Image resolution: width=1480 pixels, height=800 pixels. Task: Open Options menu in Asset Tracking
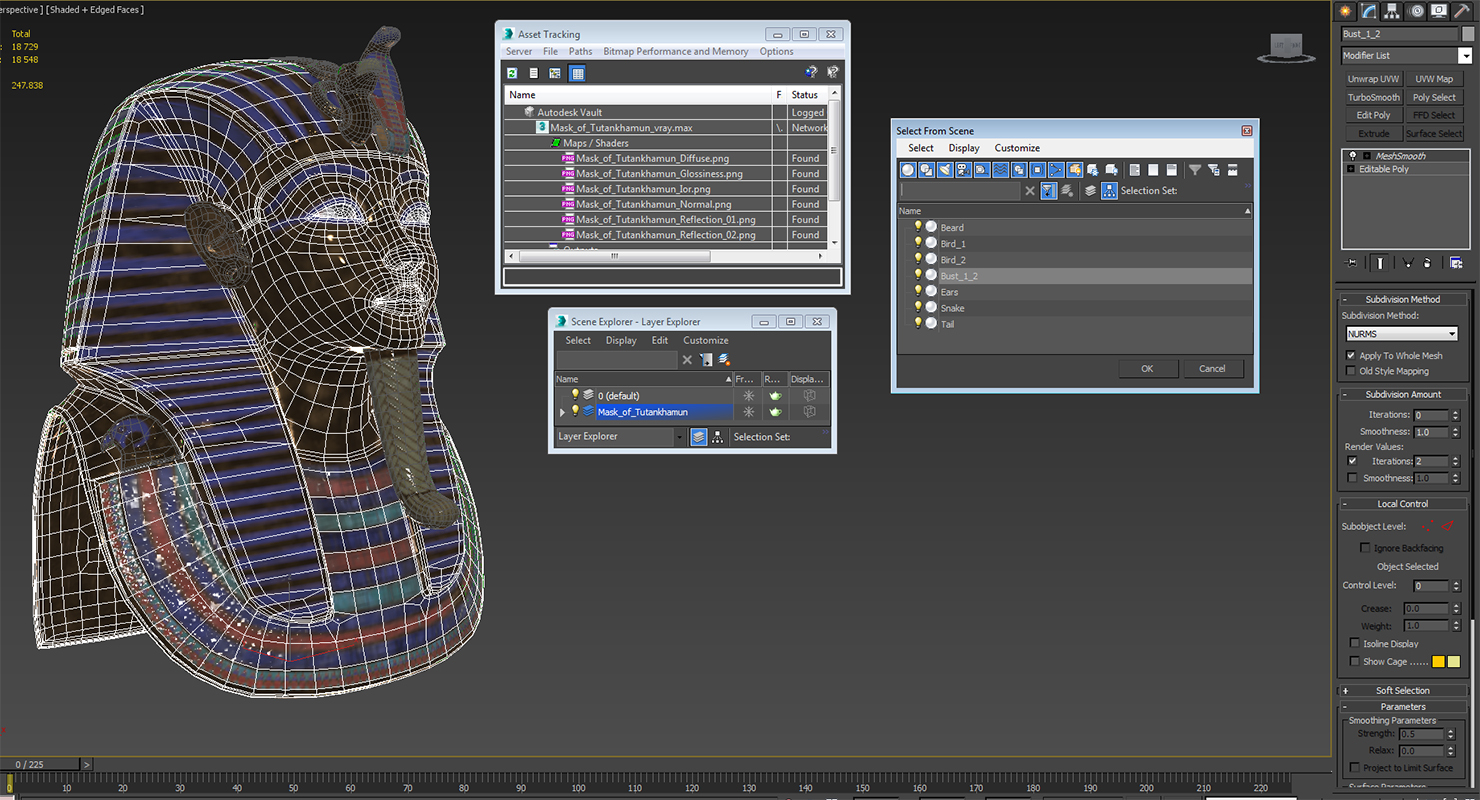pos(776,52)
